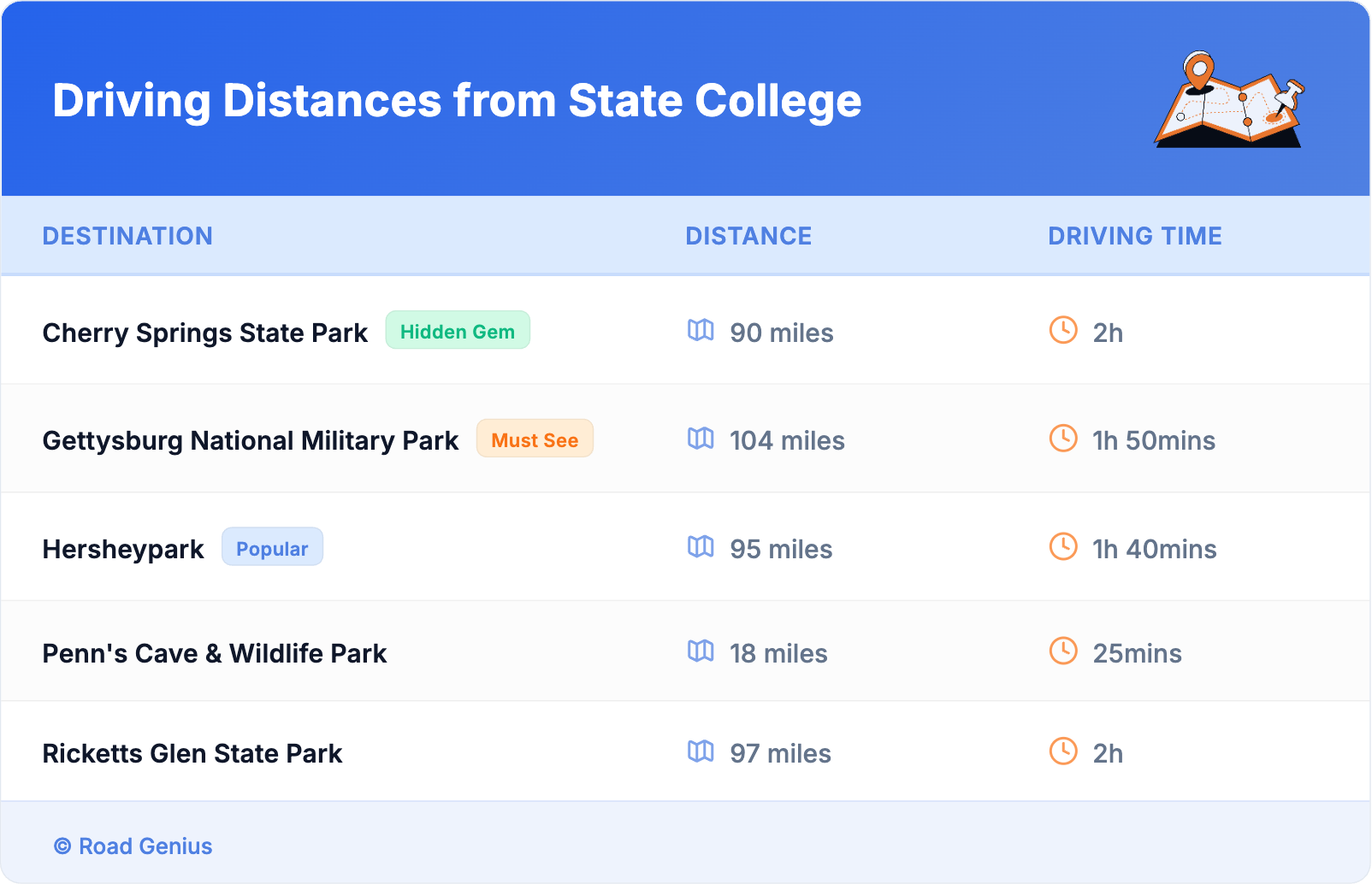Select Gettysburg National Military Park row
The width and height of the screenshot is (1372, 884).
[x=251, y=440]
